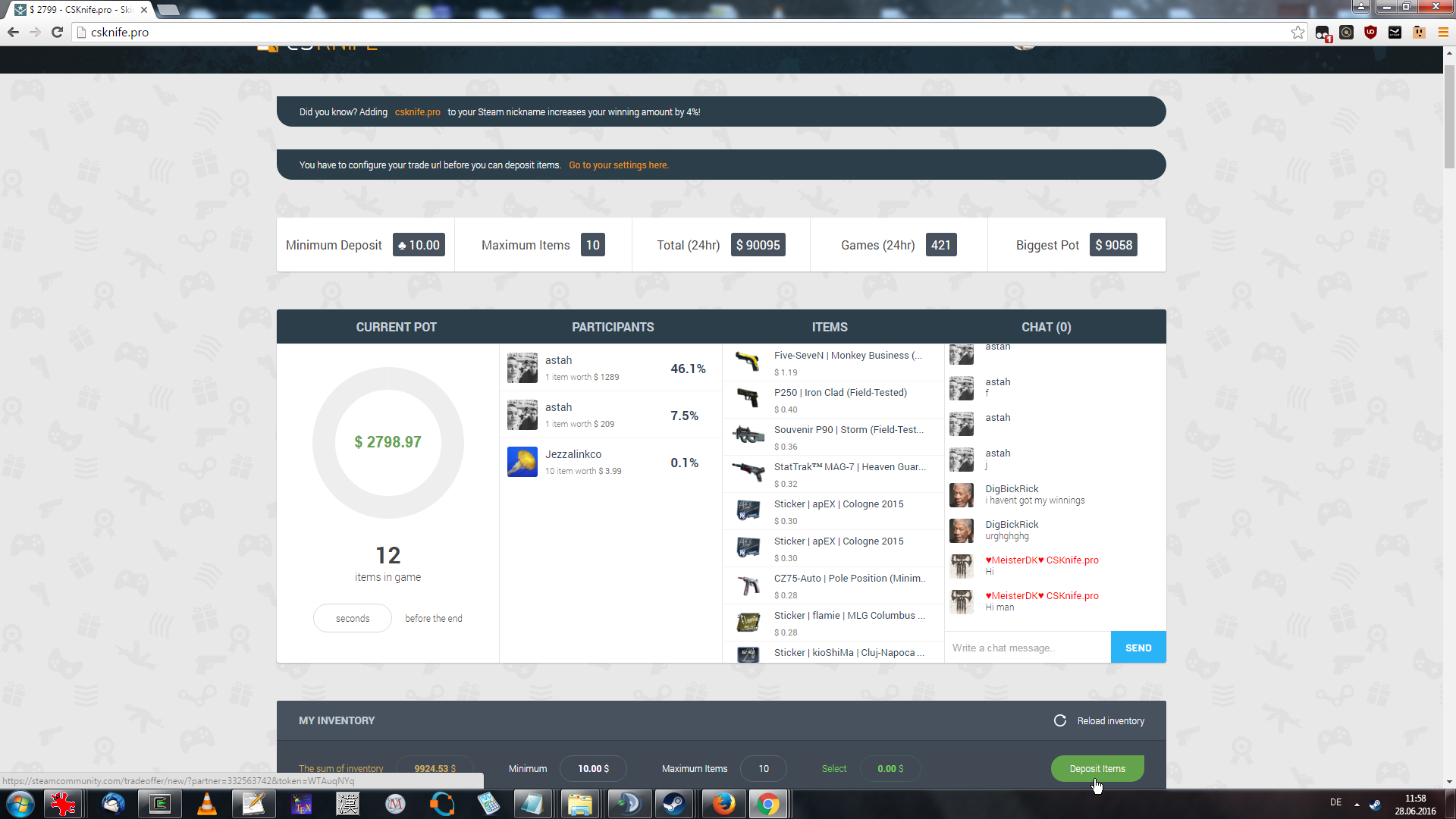Open DigBickRick's chat avatar
Viewport: 1456px width, 819px height.
click(x=962, y=495)
